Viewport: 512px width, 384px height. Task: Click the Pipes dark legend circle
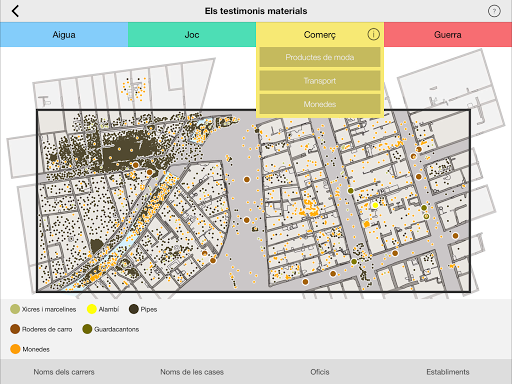pyautogui.click(x=134, y=309)
